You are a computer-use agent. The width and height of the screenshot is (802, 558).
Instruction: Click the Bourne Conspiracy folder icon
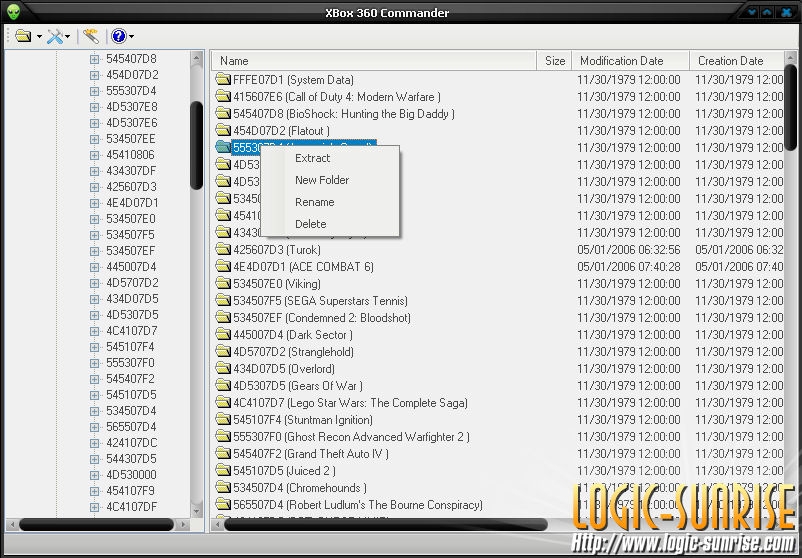click(x=223, y=504)
